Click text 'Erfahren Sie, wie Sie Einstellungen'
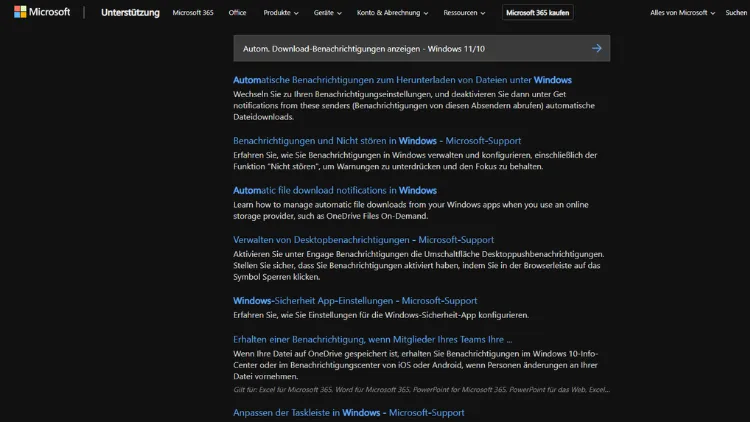 381,315
